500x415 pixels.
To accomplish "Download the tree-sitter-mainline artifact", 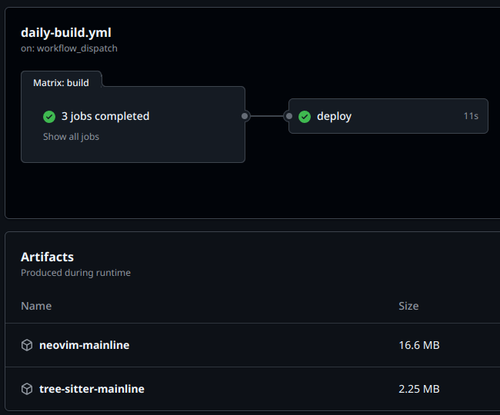I will click(92, 389).
